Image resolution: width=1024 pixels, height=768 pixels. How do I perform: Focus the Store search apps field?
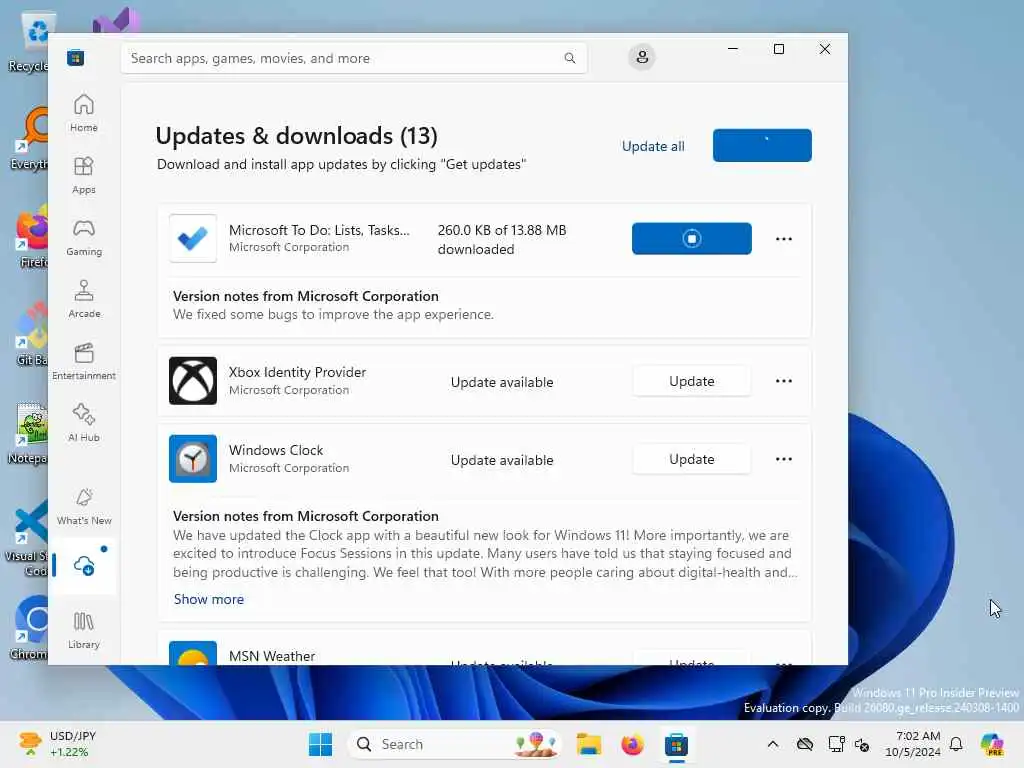click(x=353, y=58)
